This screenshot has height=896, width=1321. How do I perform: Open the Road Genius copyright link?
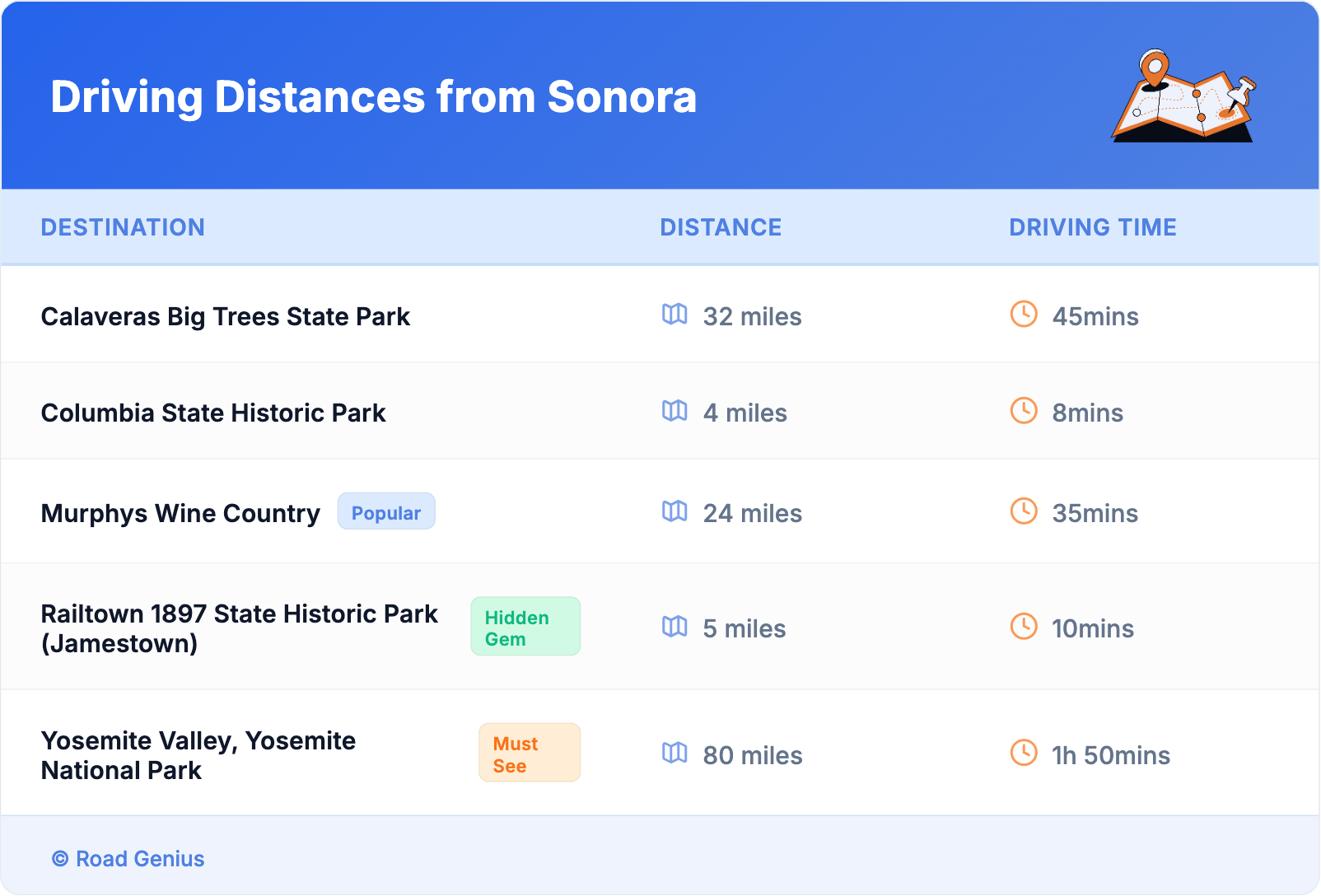point(128,859)
